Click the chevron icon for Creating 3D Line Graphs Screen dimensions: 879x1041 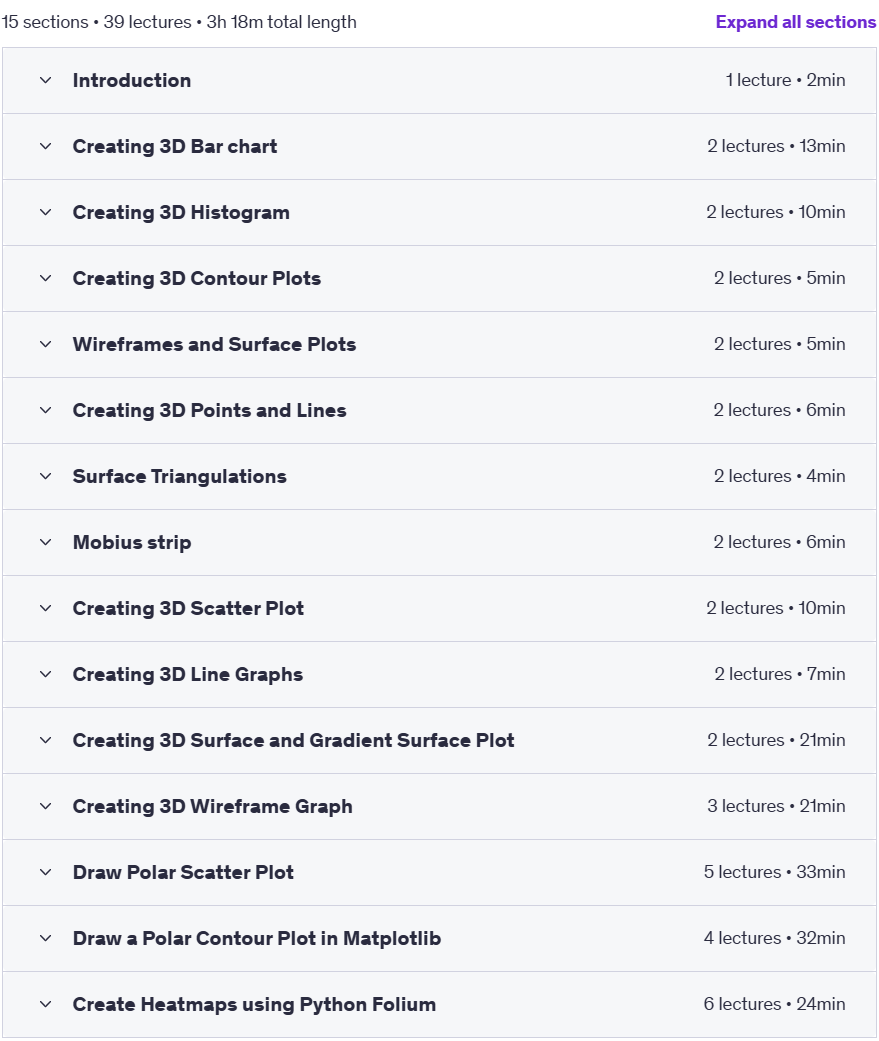(x=45, y=675)
